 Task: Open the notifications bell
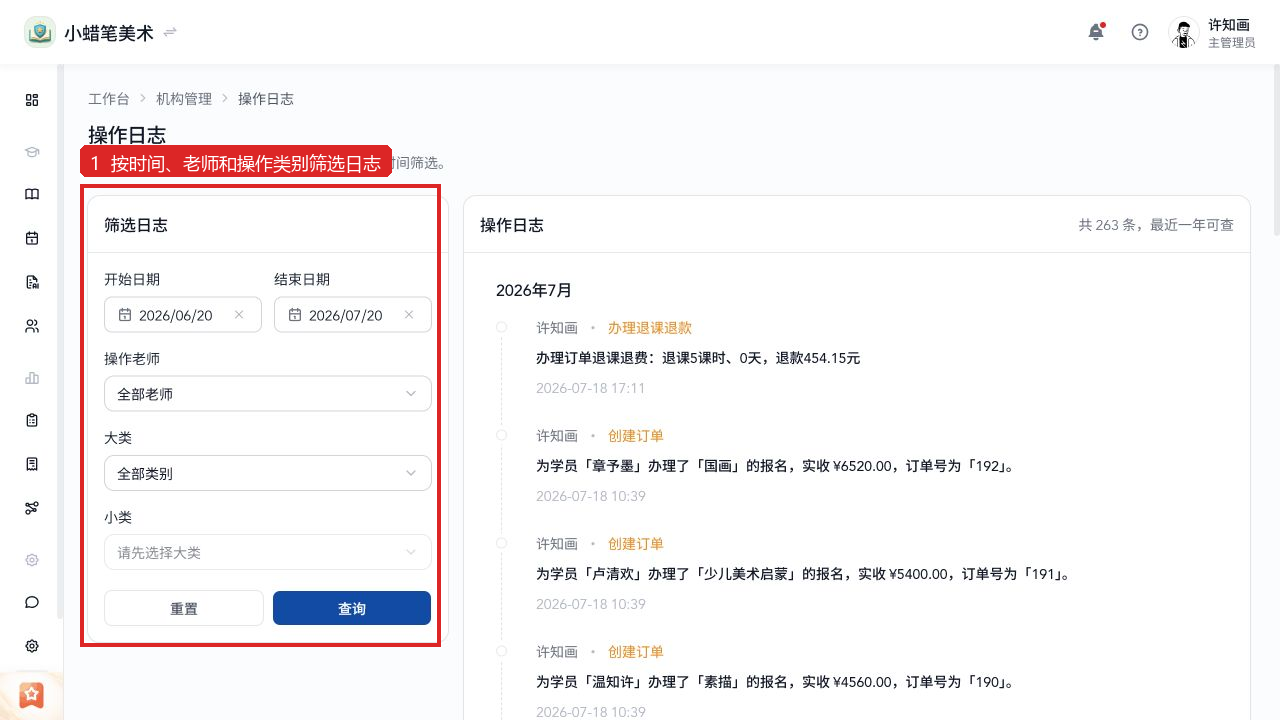coord(1096,32)
